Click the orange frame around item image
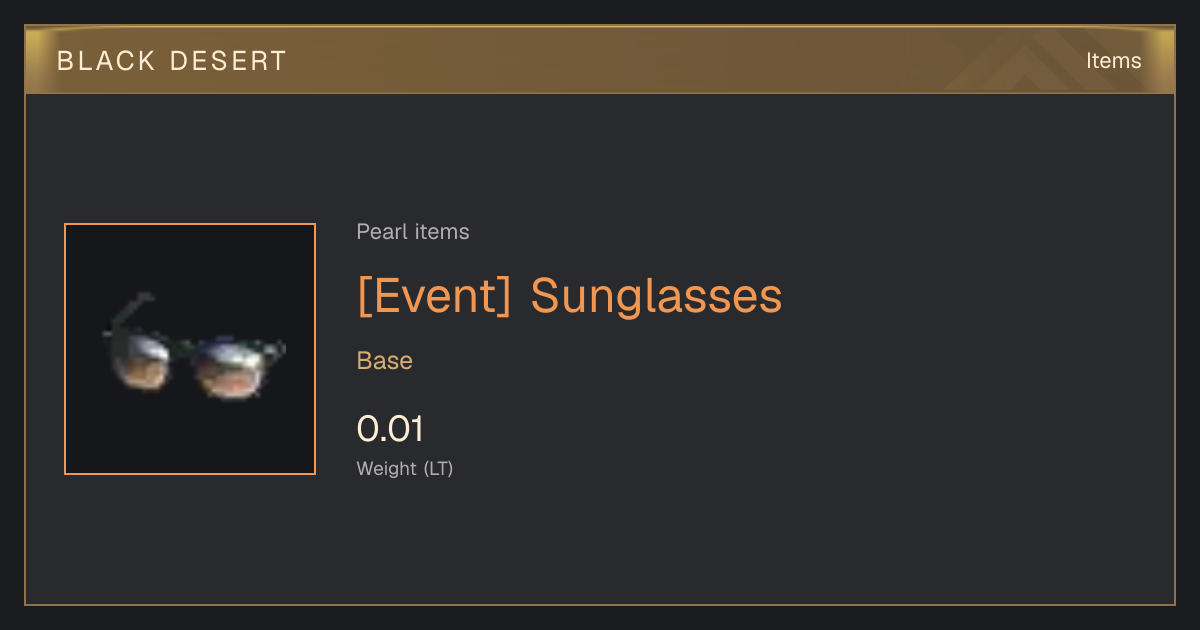Image resolution: width=1200 pixels, height=630 pixels. pyautogui.click(x=190, y=349)
